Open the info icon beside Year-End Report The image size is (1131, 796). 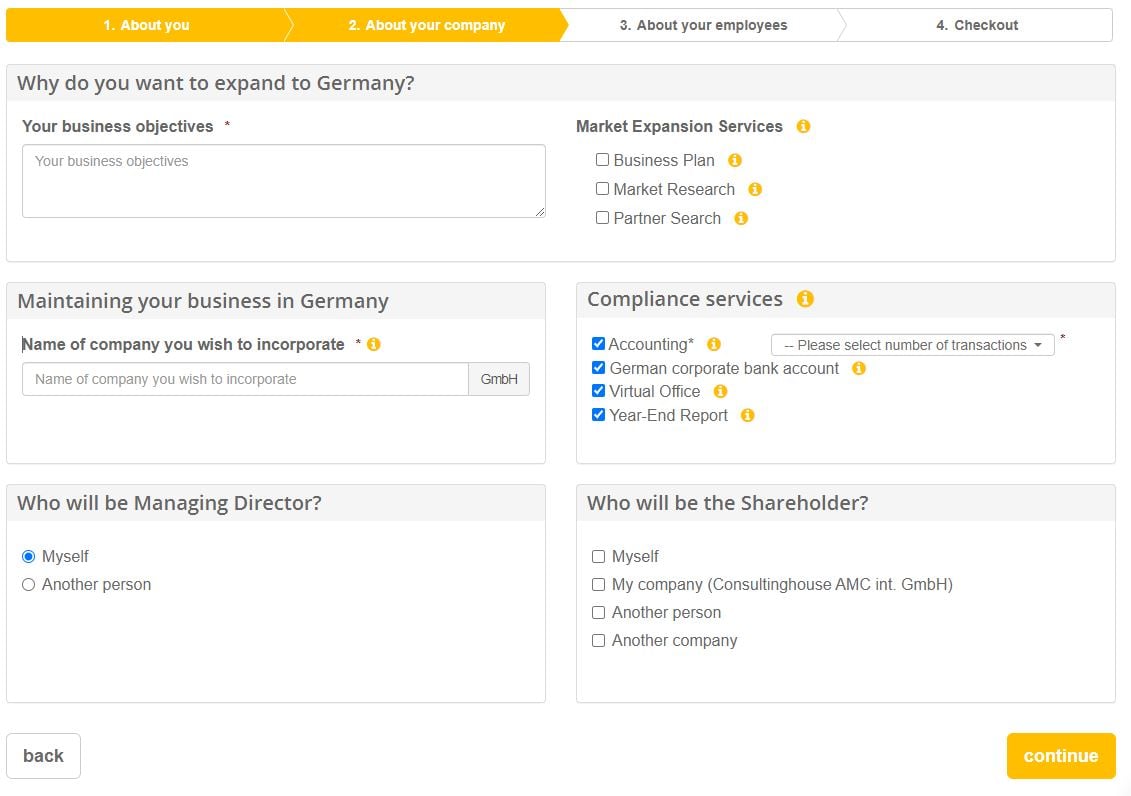coord(747,415)
